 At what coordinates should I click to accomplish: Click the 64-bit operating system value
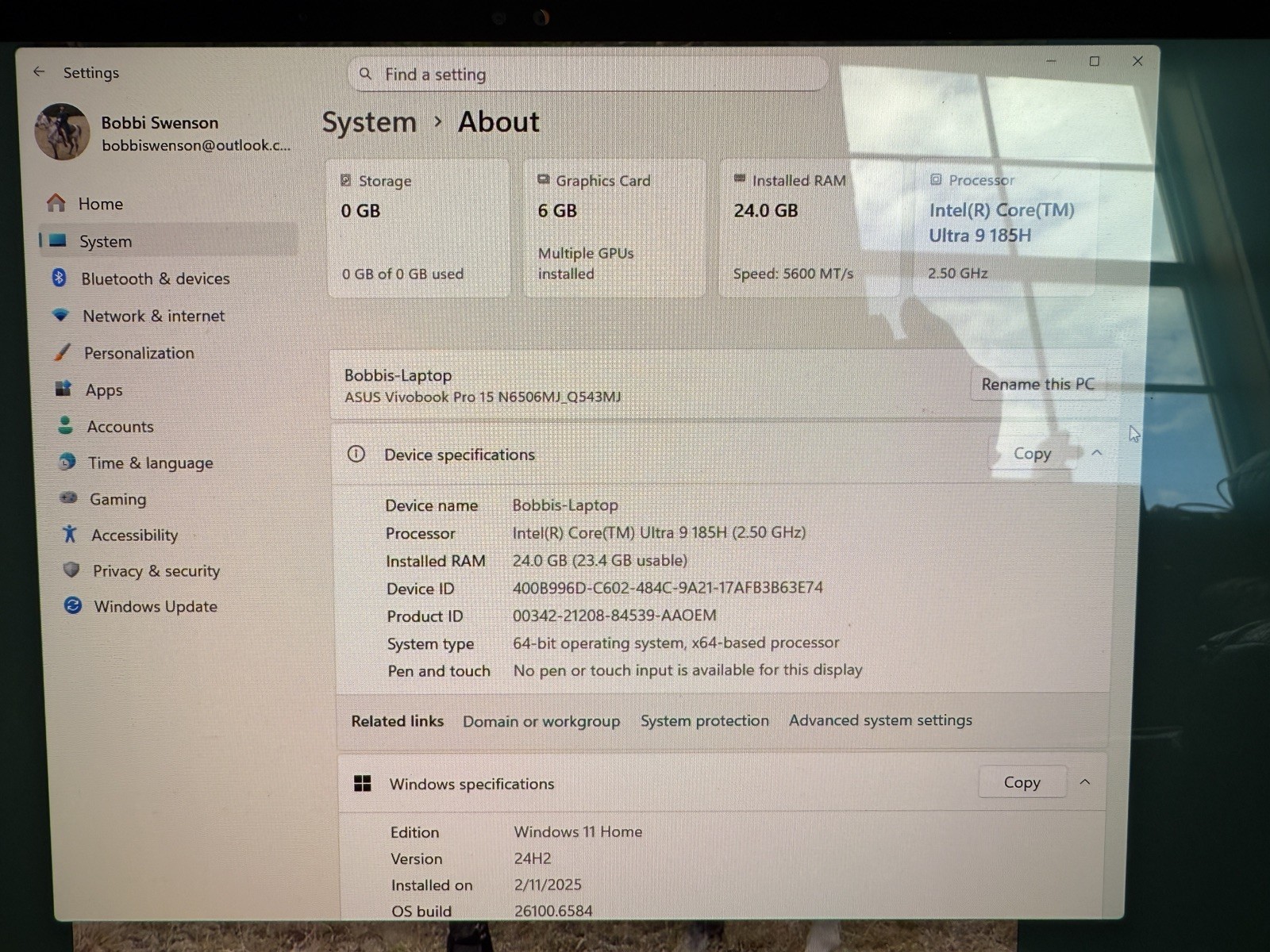coord(676,643)
